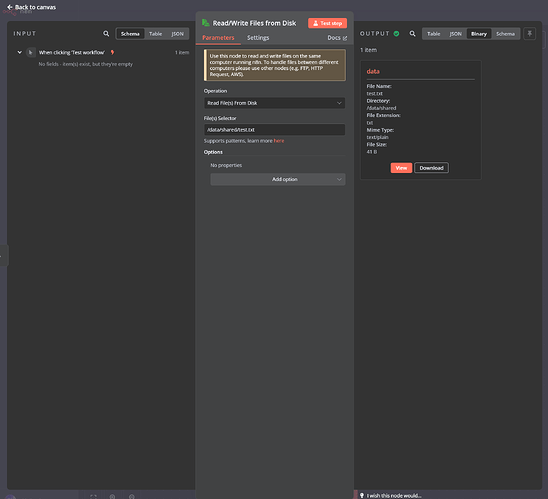Viewport: 548px width, 499px height.
Task: Switch input view to Table
Action: pyautogui.click(x=156, y=34)
